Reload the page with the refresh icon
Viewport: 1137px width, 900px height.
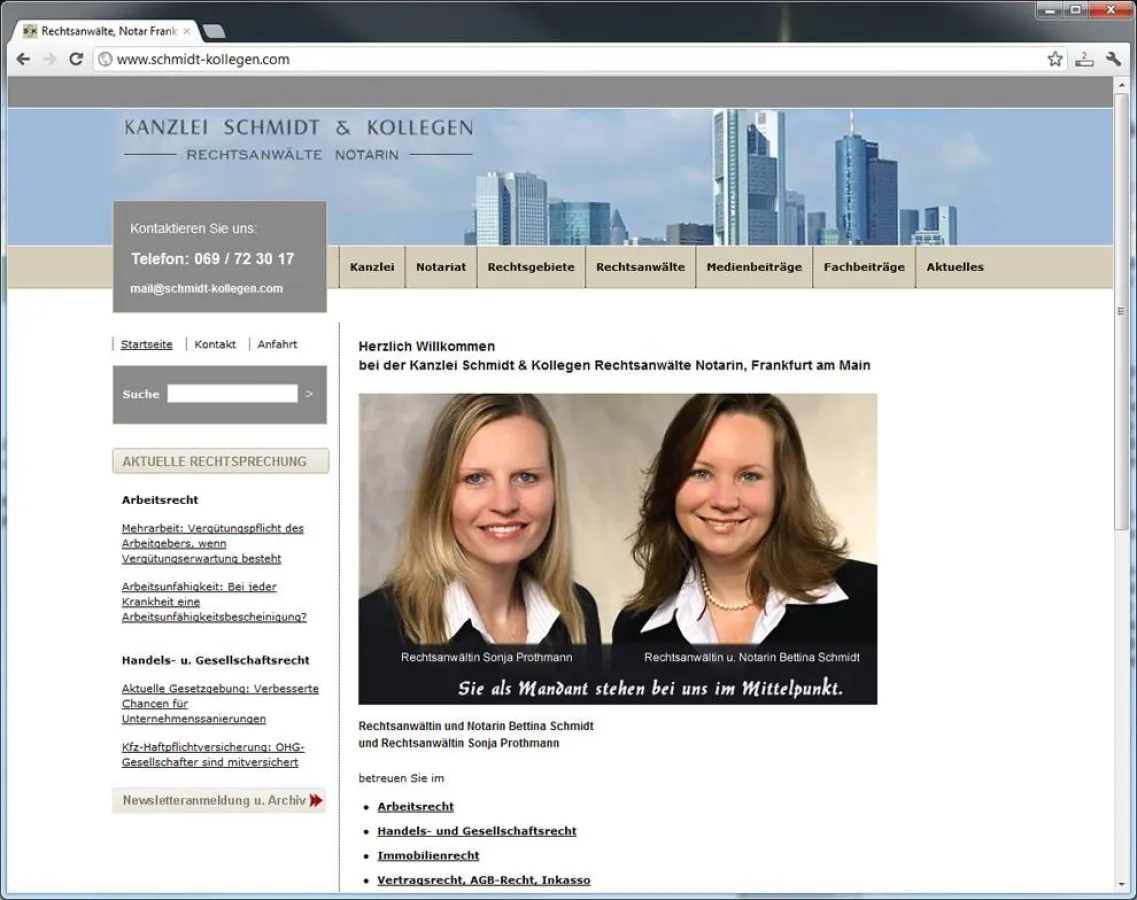[76, 59]
